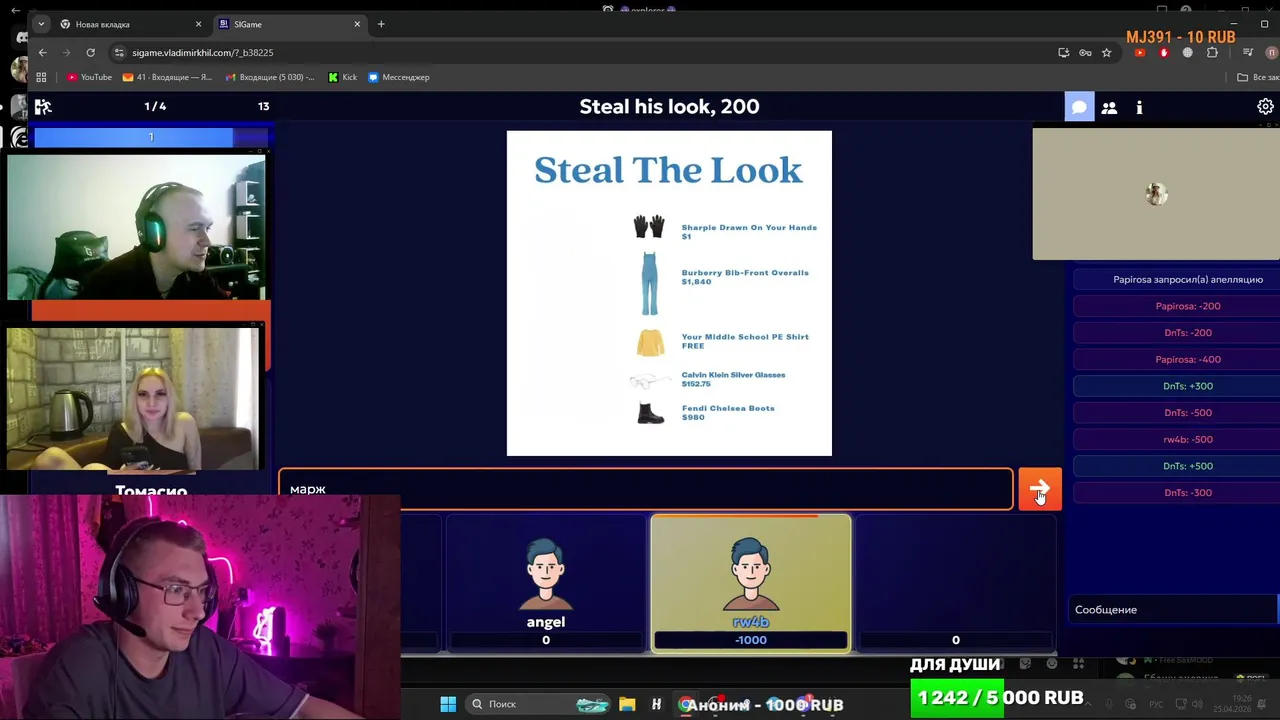
Task: Open a new browser tab with plus
Action: tap(381, 24)
